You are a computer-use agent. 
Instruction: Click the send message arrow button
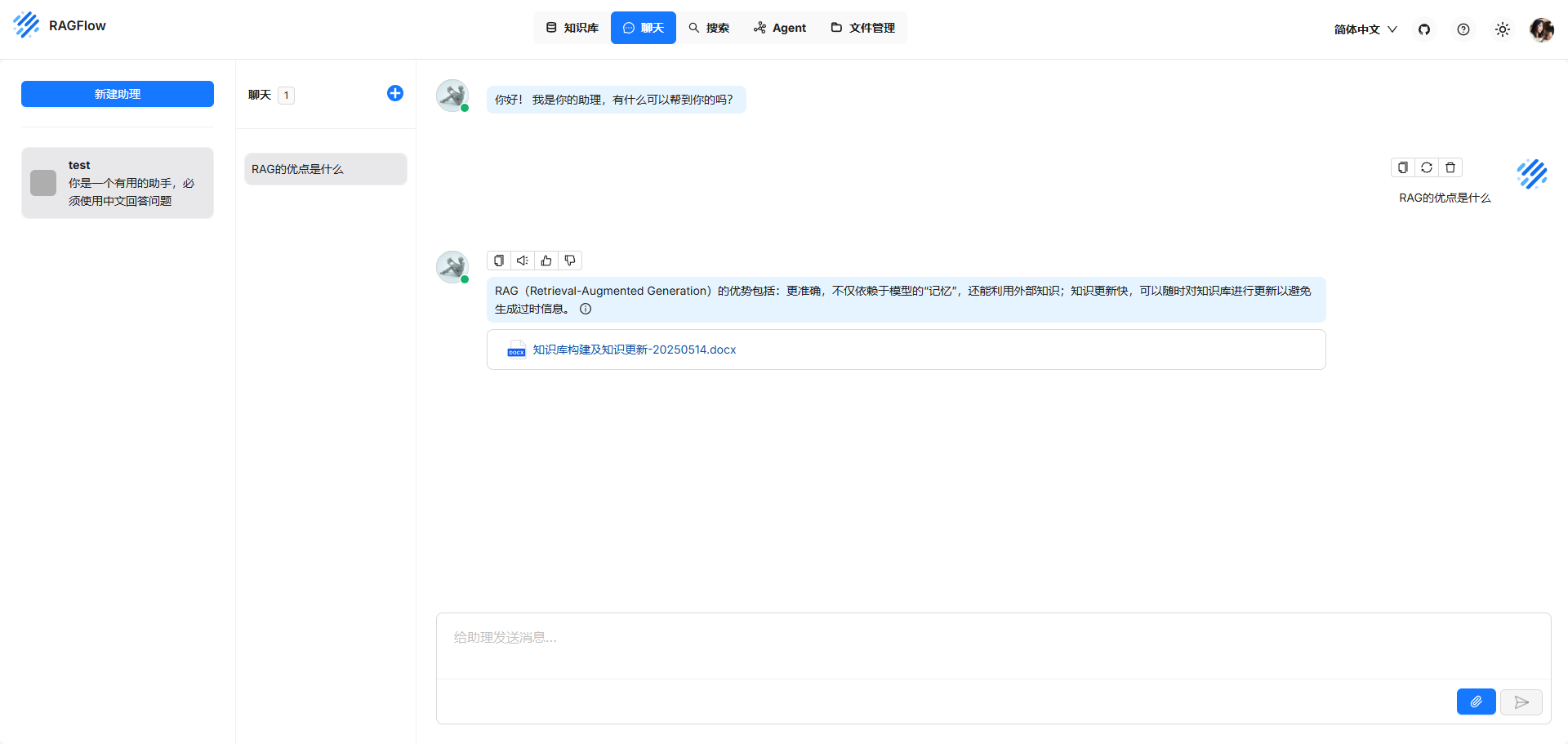pos(1521,702)
